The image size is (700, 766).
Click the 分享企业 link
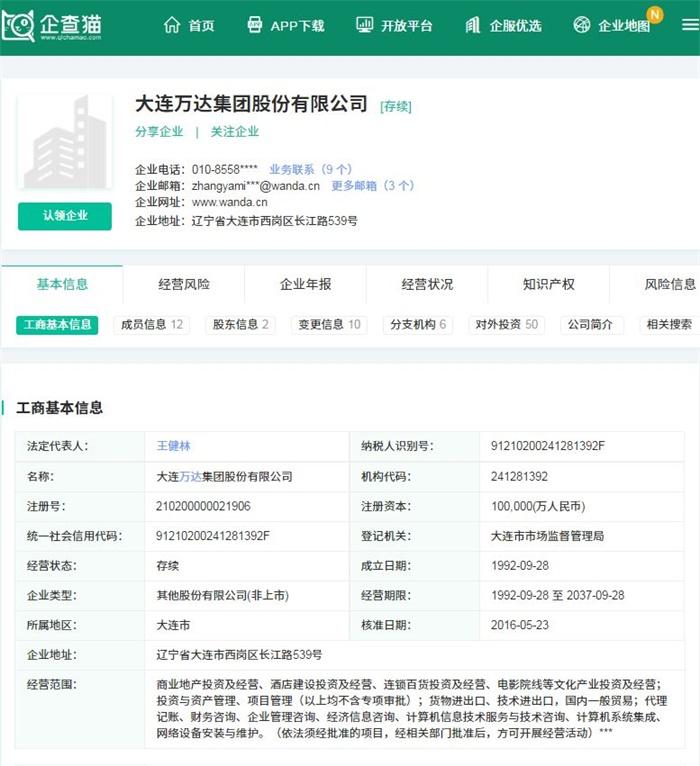pyautogui.click(x=159, y=131)
